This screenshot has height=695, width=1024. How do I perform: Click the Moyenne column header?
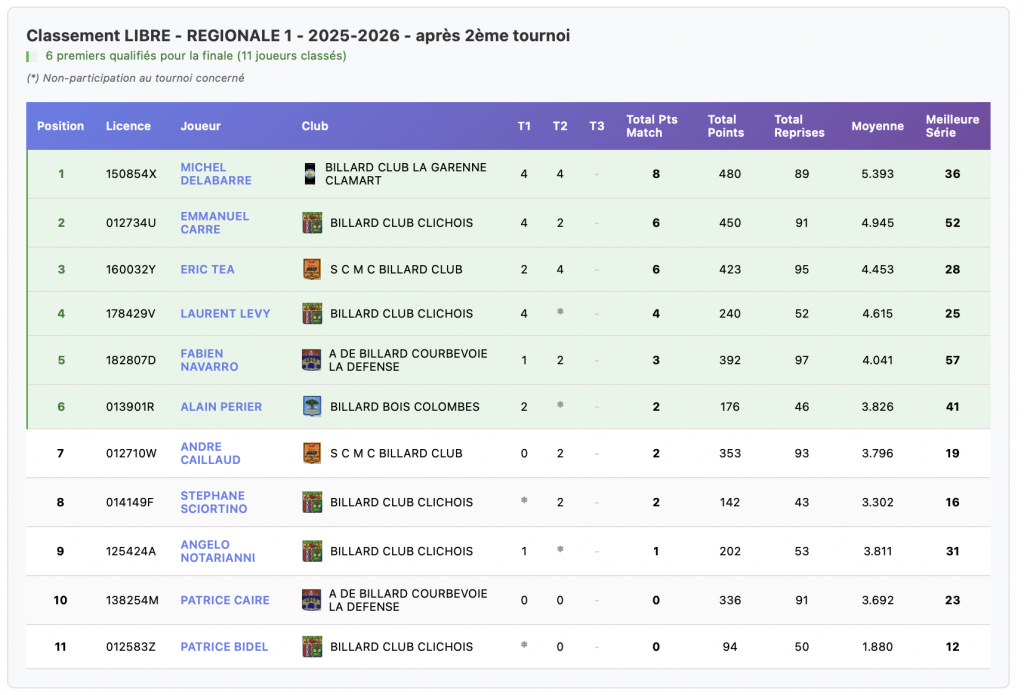point(877,126)
